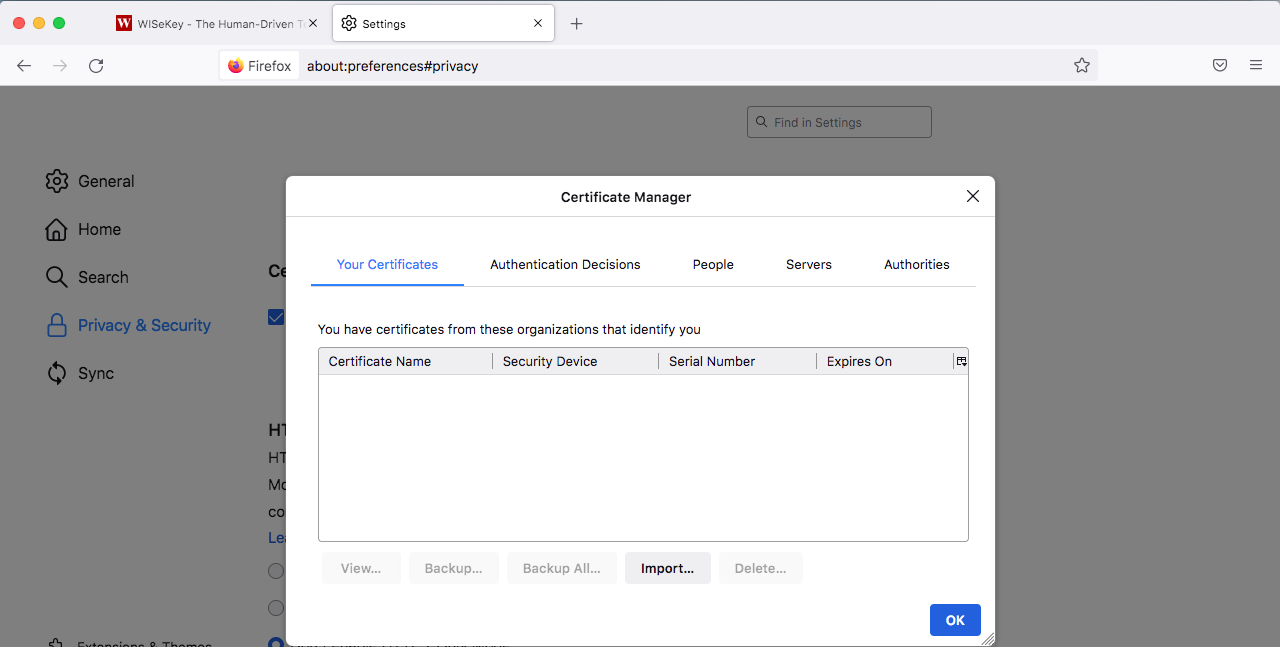The image size is (1280, 647).
Task: Switch to Authentication Decisions tab
Action: click(565, 265)
